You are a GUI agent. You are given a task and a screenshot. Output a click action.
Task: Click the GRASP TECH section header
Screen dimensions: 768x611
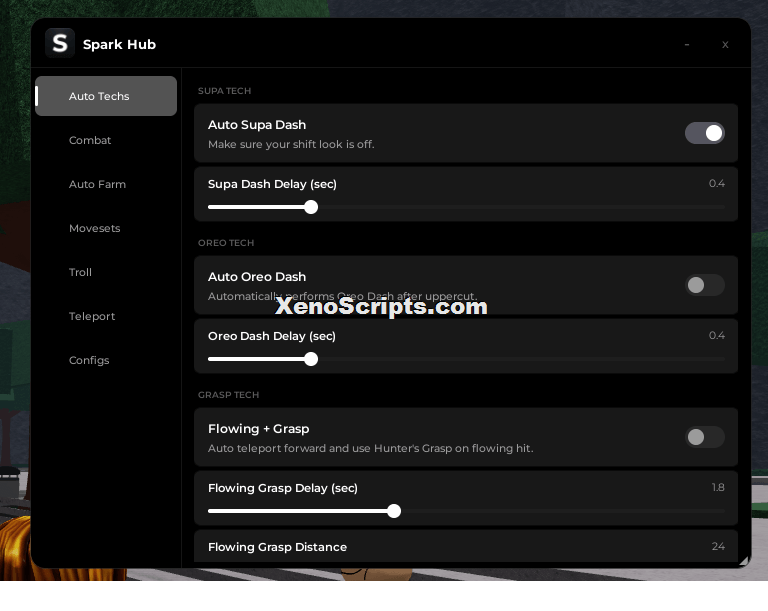click(228, 395)
